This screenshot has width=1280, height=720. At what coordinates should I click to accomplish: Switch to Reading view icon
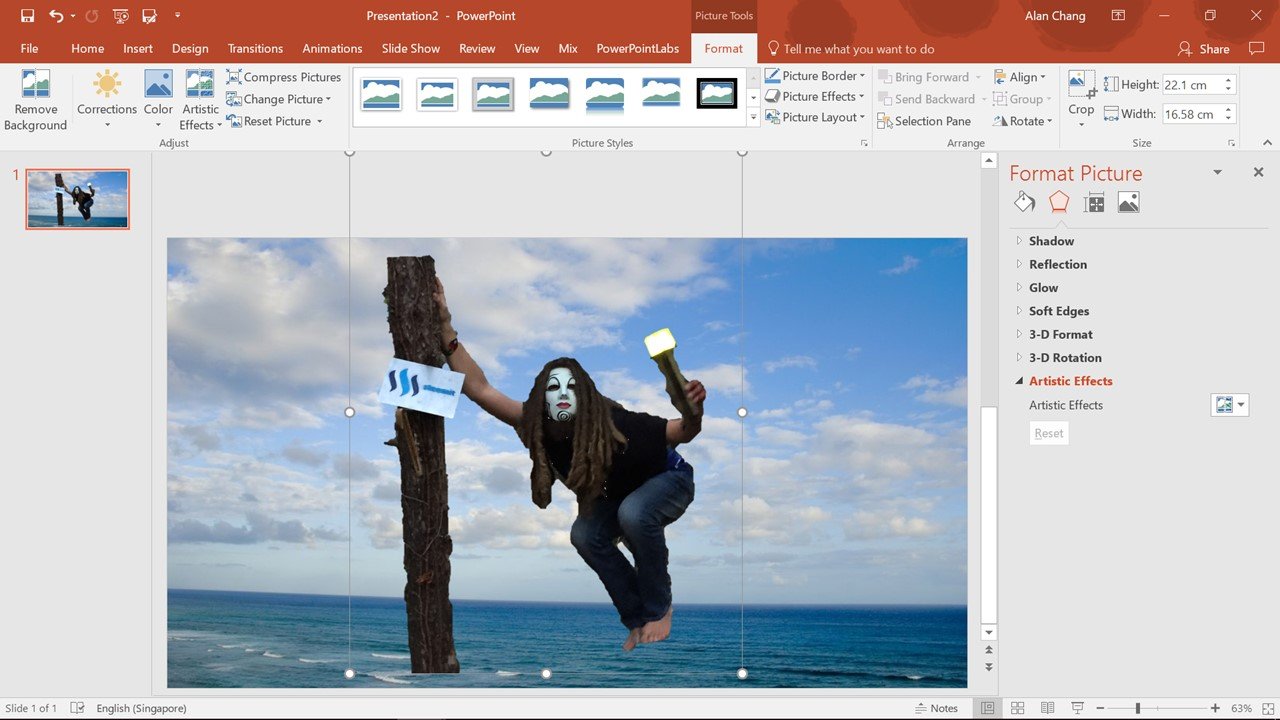pos(1048,708)
